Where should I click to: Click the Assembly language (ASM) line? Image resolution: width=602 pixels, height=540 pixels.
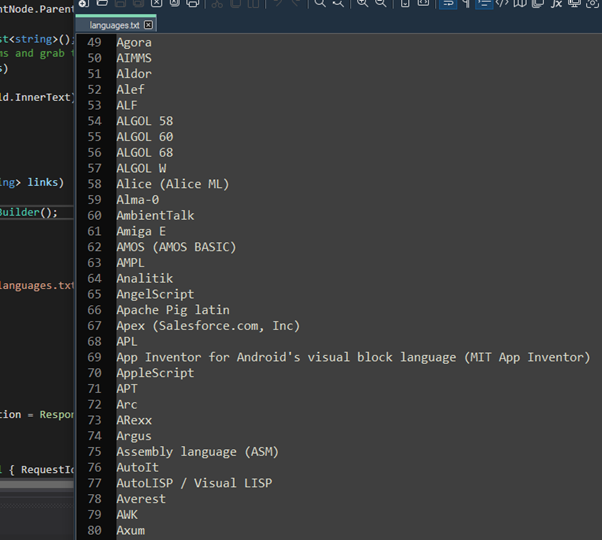[x=197, y=451]
